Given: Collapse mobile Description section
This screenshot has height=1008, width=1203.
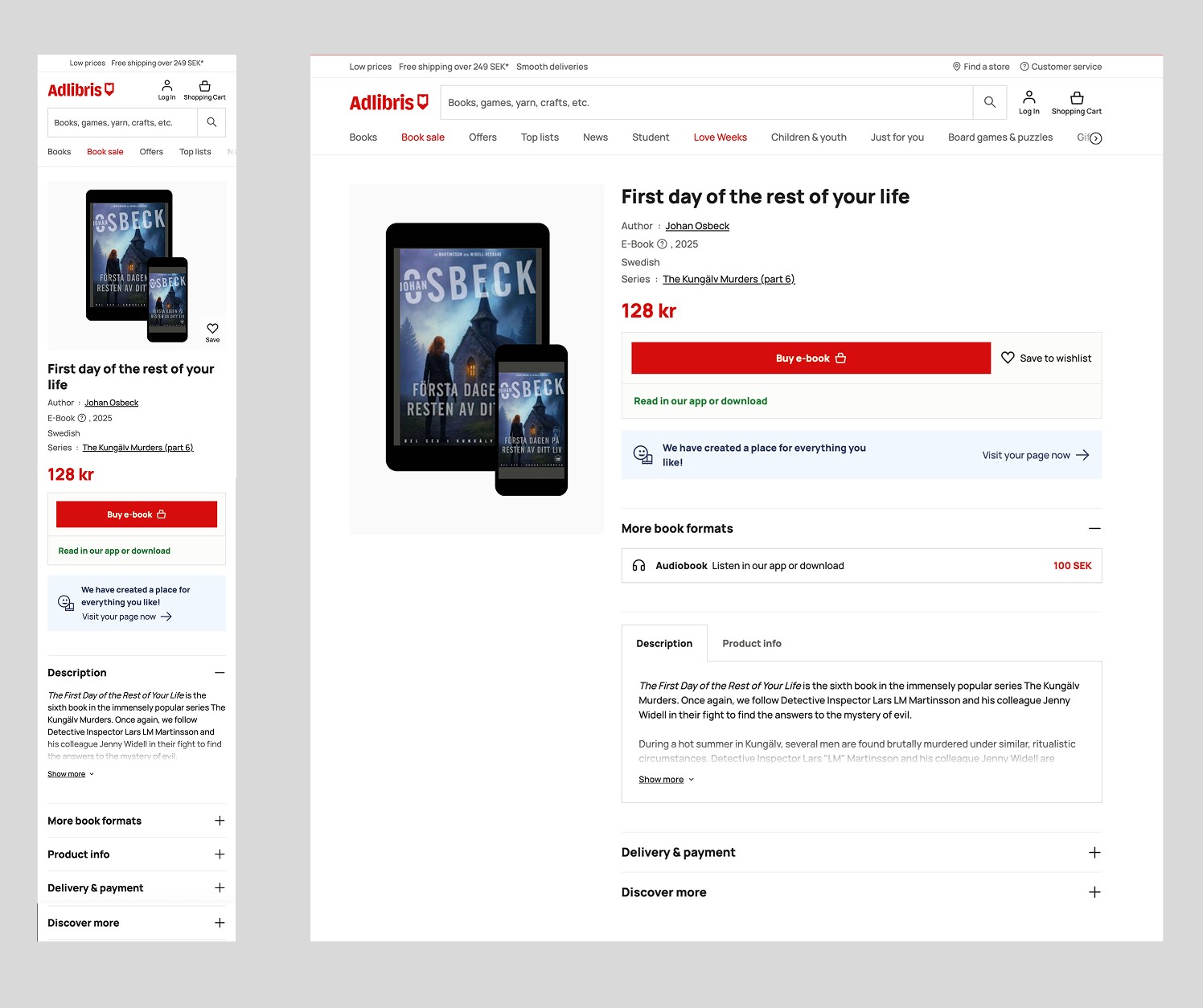Looking at the screenshot, I should click(220, 673).
